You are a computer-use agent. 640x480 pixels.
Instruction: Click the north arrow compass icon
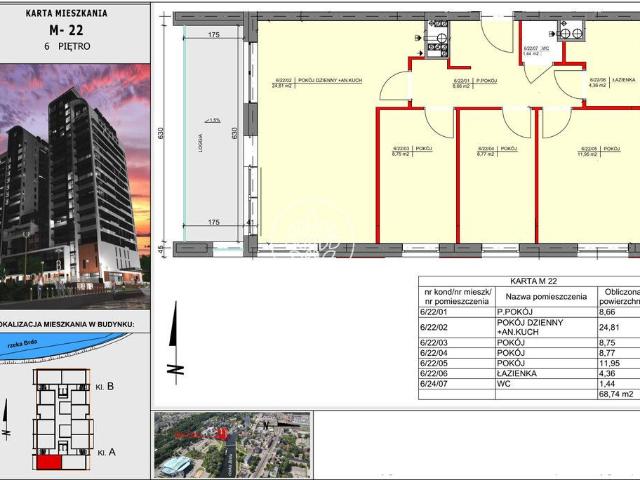(x=176, y=342)
